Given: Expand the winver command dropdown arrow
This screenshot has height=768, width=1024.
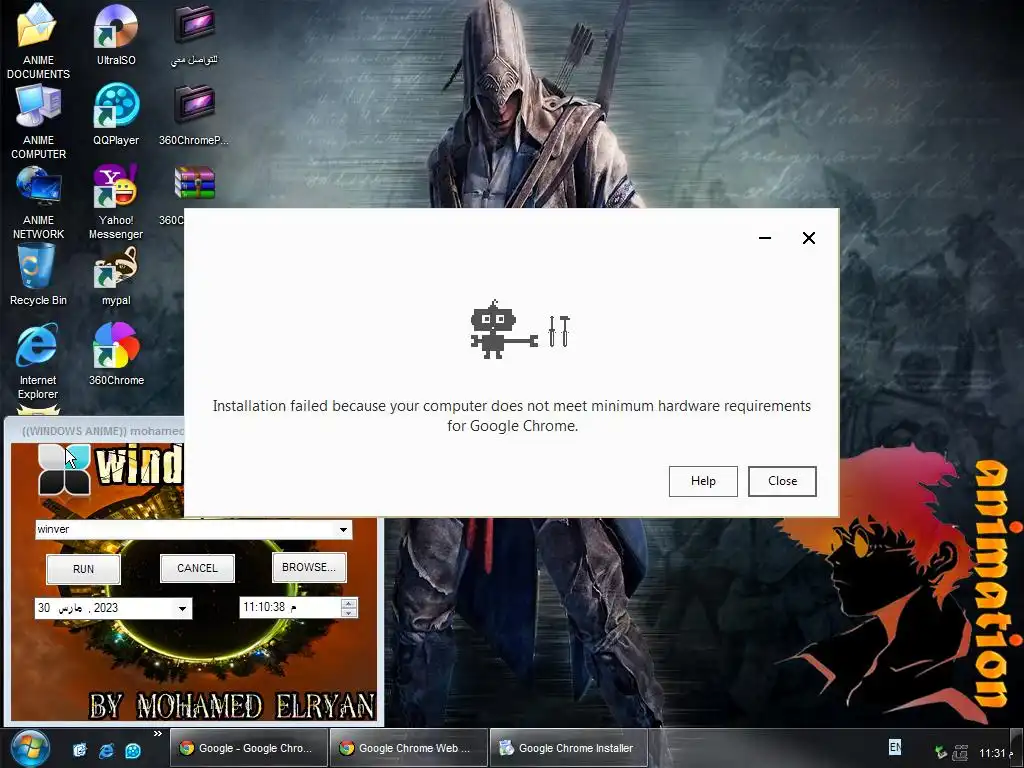Looking at the screenshot, I should [x=344, y=530].
